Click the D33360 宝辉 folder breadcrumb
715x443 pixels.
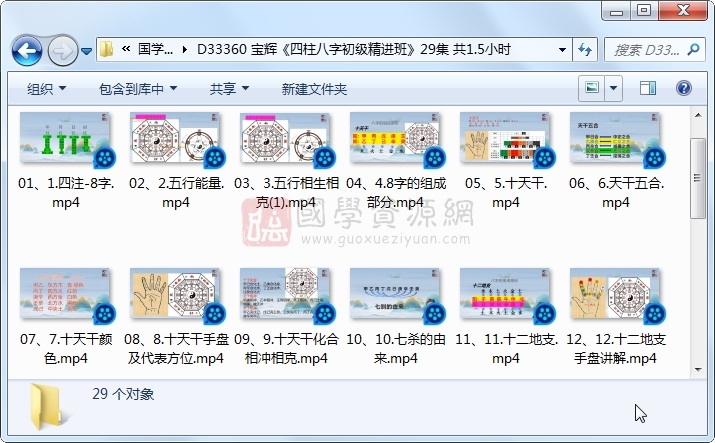[x=353, y=49]
